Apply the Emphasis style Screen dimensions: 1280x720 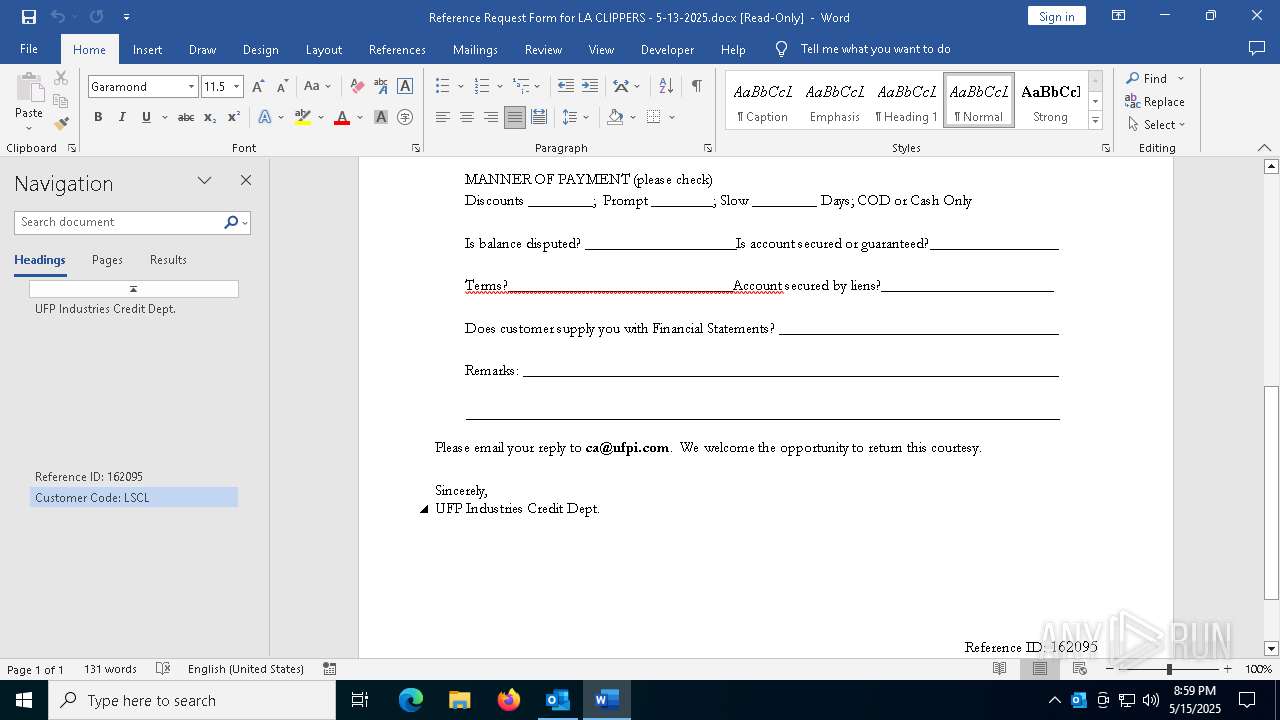[835, 101]
